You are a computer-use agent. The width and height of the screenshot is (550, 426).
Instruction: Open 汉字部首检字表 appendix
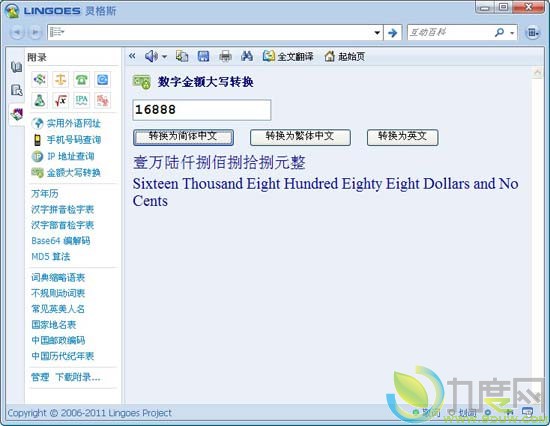(x=63, y=225)
